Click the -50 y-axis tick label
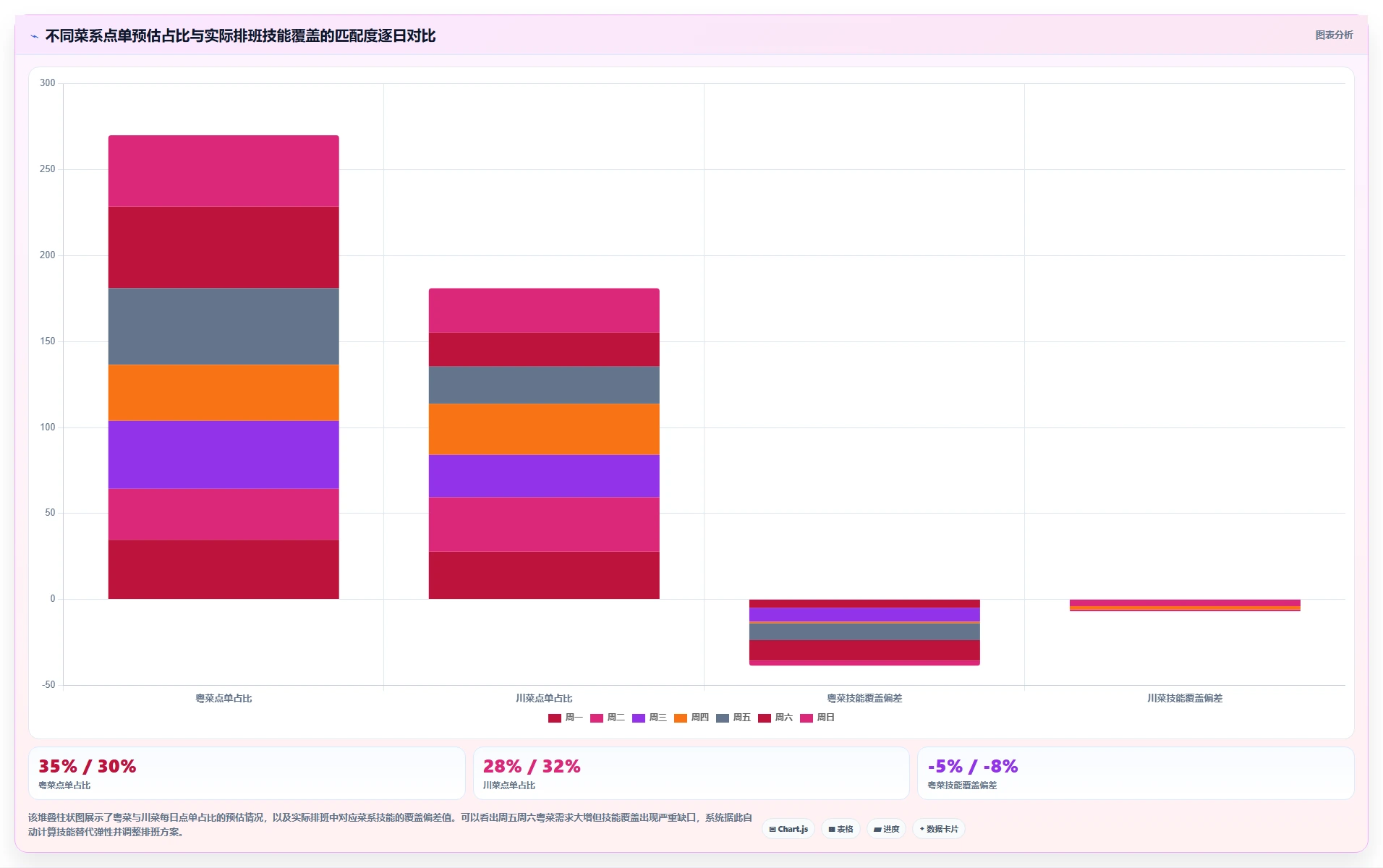1383x868 pixels. click(48, 684)
